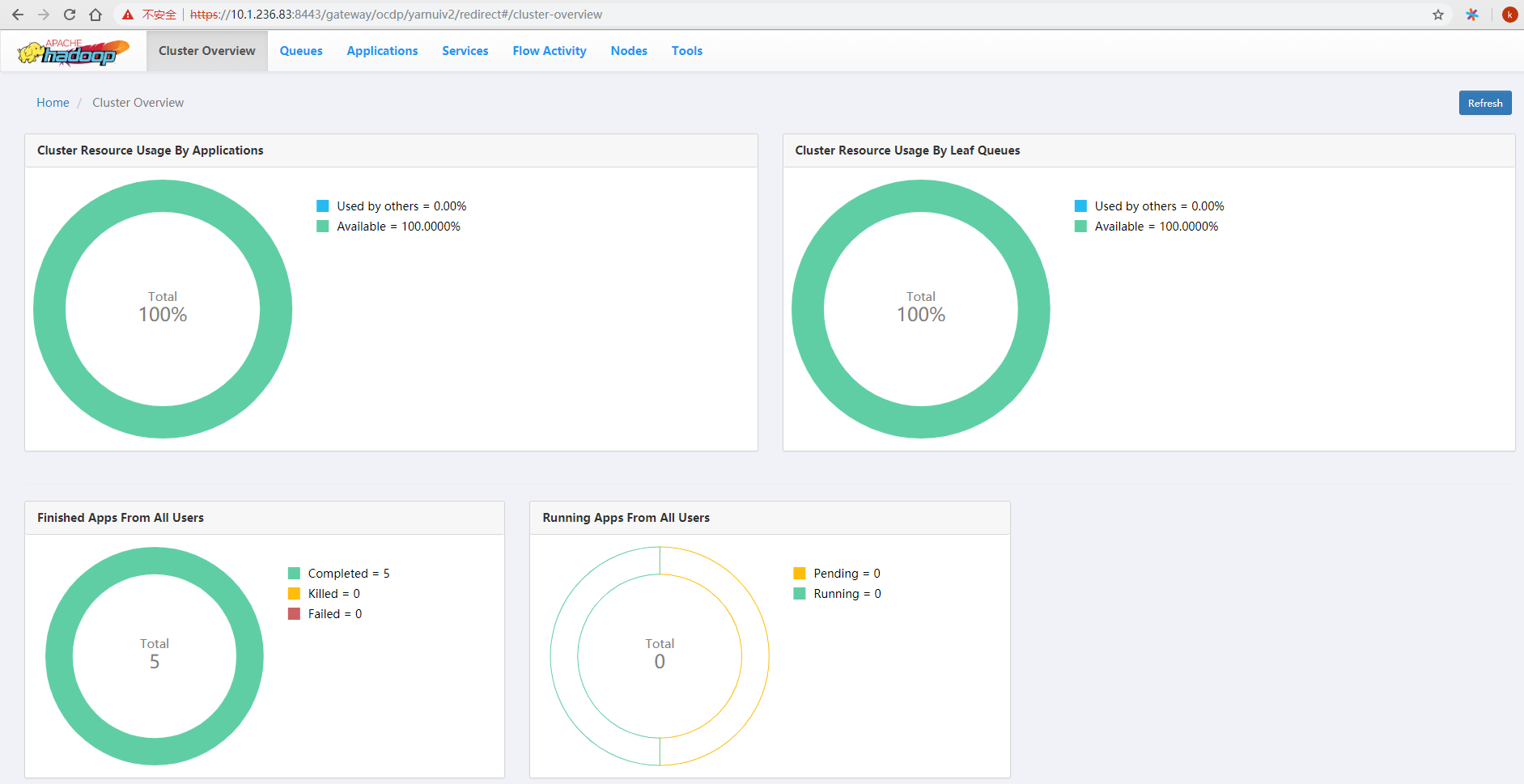Click the green Completed legend swatch
This screenshot has height=784, width=1524.
(x=294, y=574)
